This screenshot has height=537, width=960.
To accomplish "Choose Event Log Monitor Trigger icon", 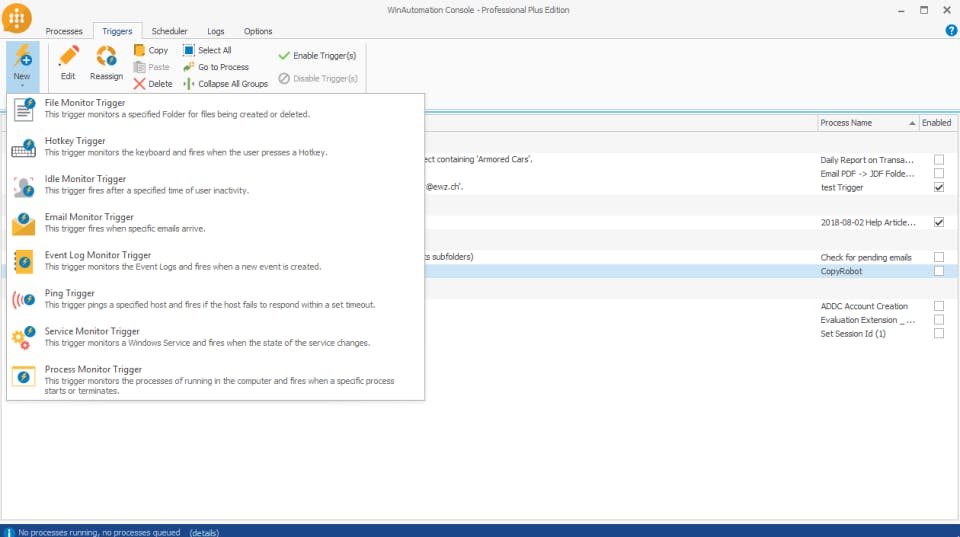I will coord(24,262).
